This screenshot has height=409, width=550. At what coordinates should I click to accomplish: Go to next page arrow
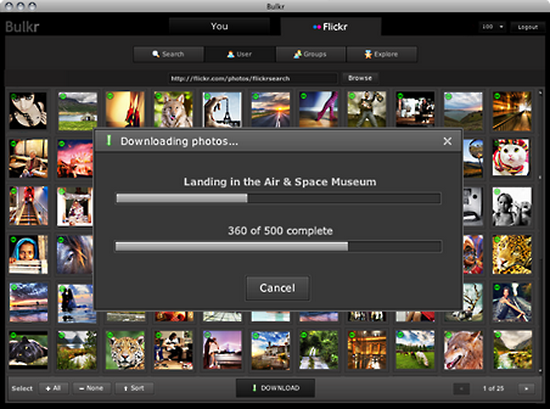[x=526, y=388]
